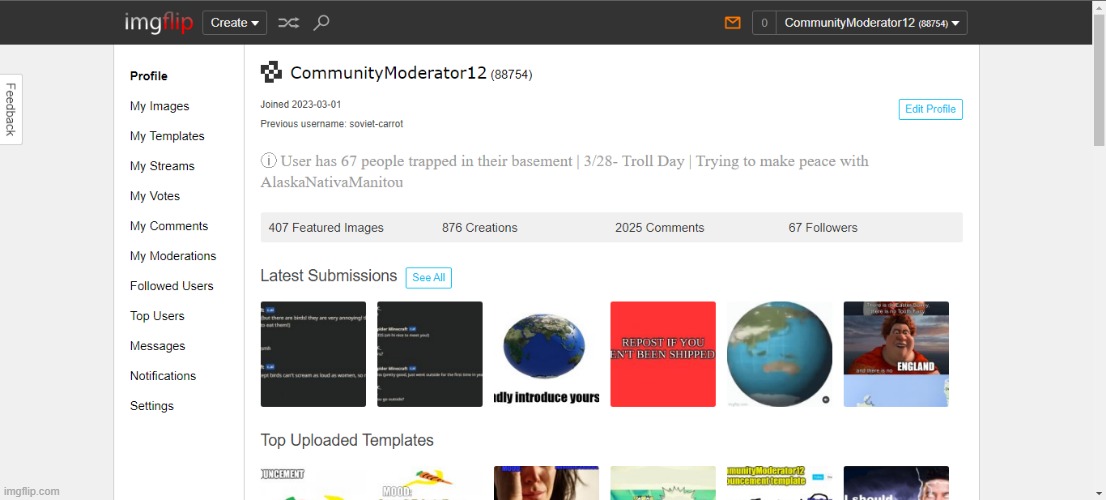The width and height of the screenshot is (1106, 500).
Task: Open the spinning globe on grey submission
Action: point(779,354)
